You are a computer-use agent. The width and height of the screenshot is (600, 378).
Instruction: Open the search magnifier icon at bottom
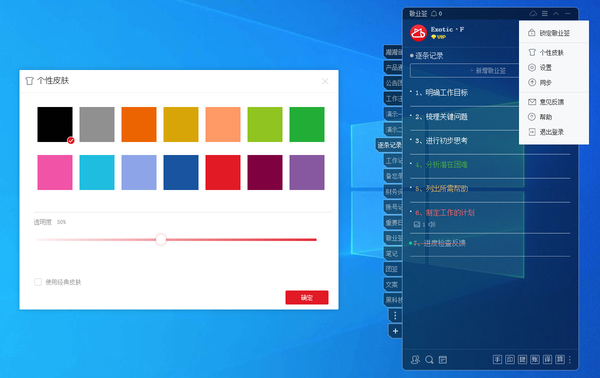point(429,360)
